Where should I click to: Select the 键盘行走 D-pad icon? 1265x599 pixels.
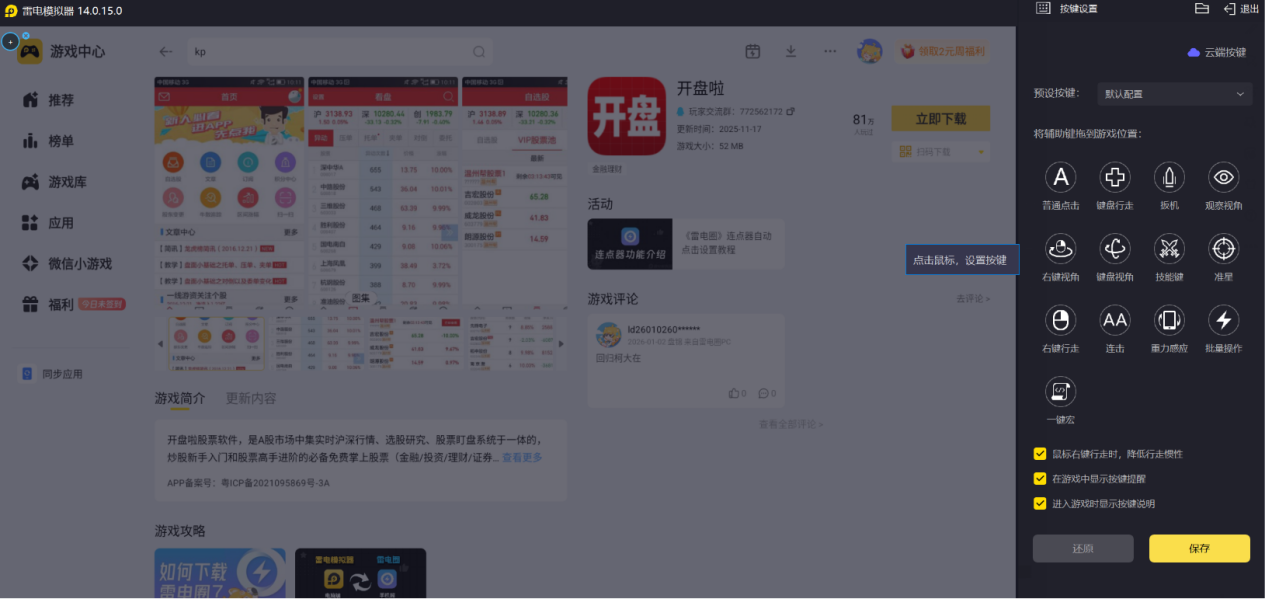click(x=1115, y=178)
